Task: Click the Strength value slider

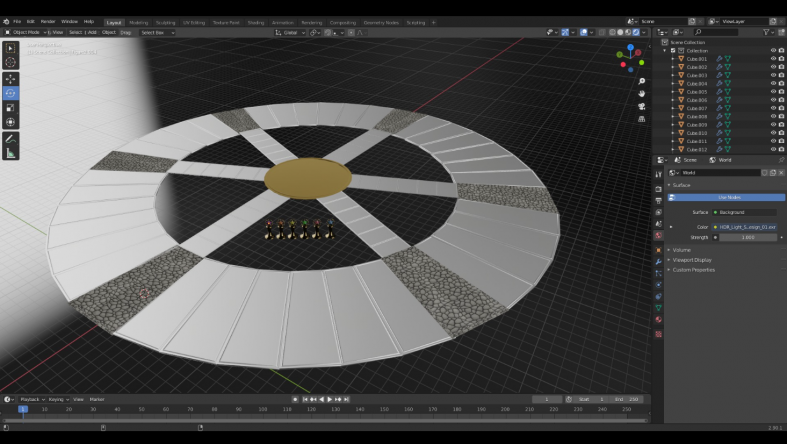Action: tap(746, 237)
